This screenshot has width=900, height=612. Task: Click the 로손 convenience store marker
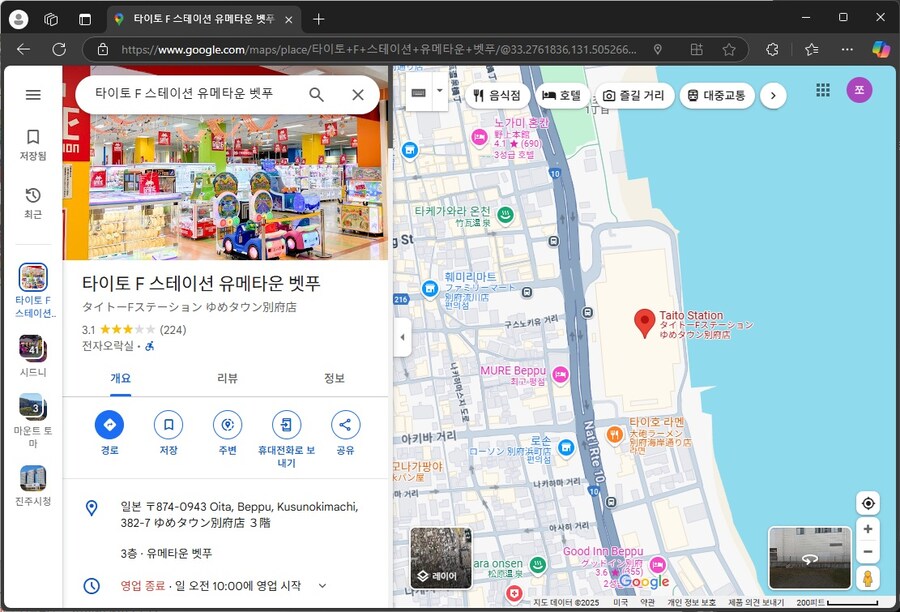566,447
